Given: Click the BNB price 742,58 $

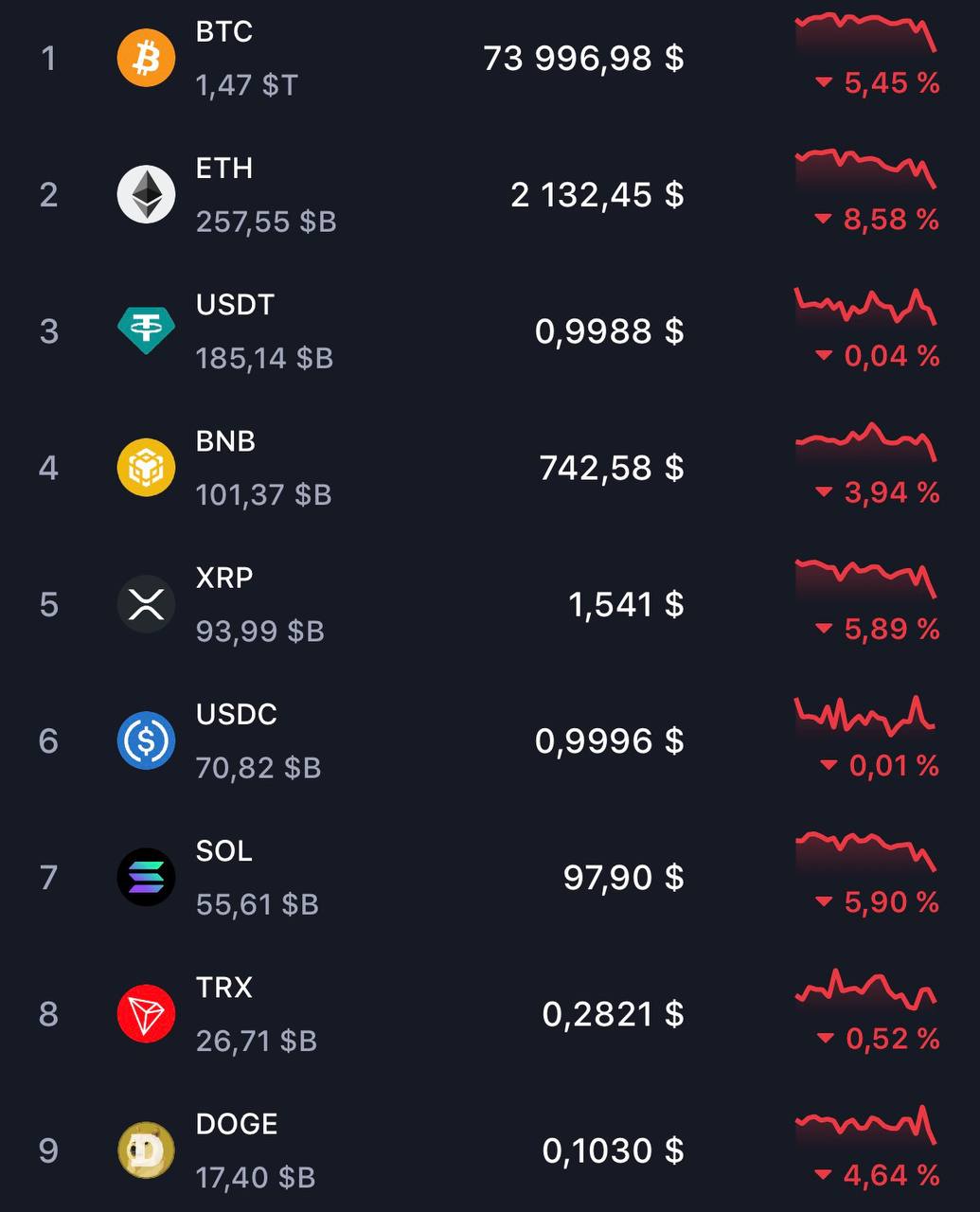Looking at the screenshot, I should click(611, 468).
